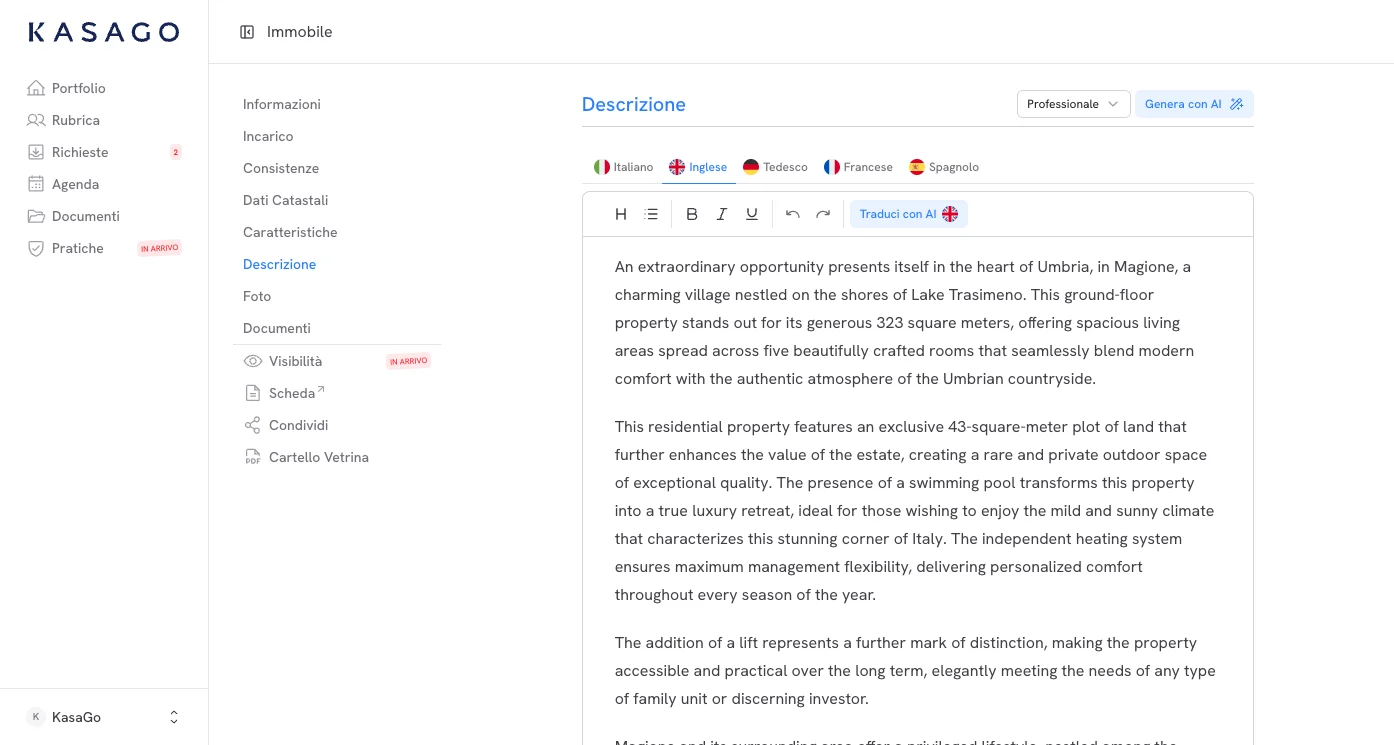Undo the last edit
This screenshot has height=745, width=1394.
[793, 214]
